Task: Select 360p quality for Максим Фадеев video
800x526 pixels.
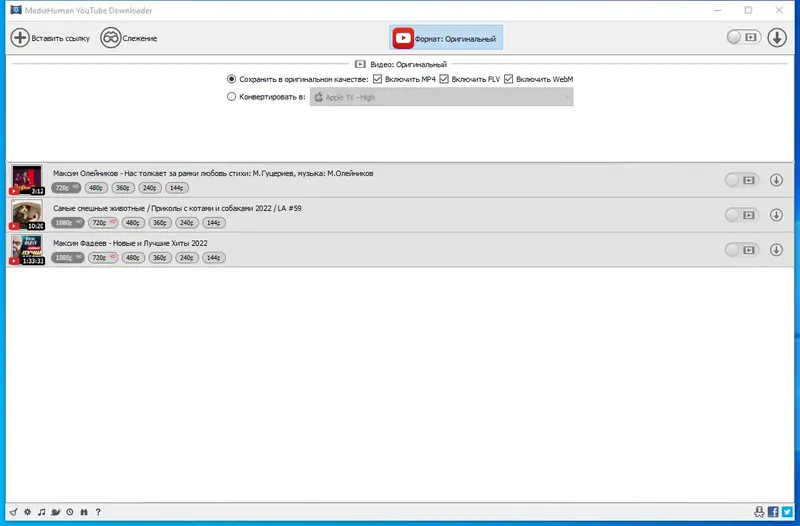Action: click(160, 258)
